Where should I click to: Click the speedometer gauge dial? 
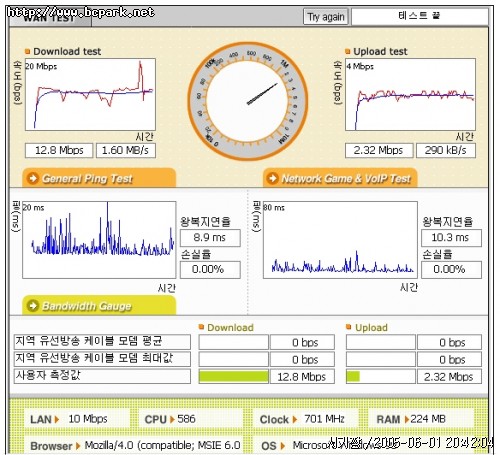247,101
